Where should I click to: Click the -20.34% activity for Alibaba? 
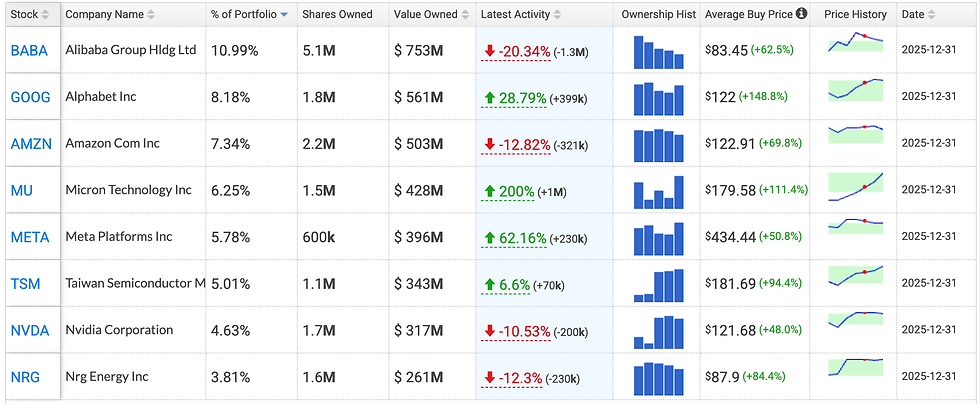point(517,51)
